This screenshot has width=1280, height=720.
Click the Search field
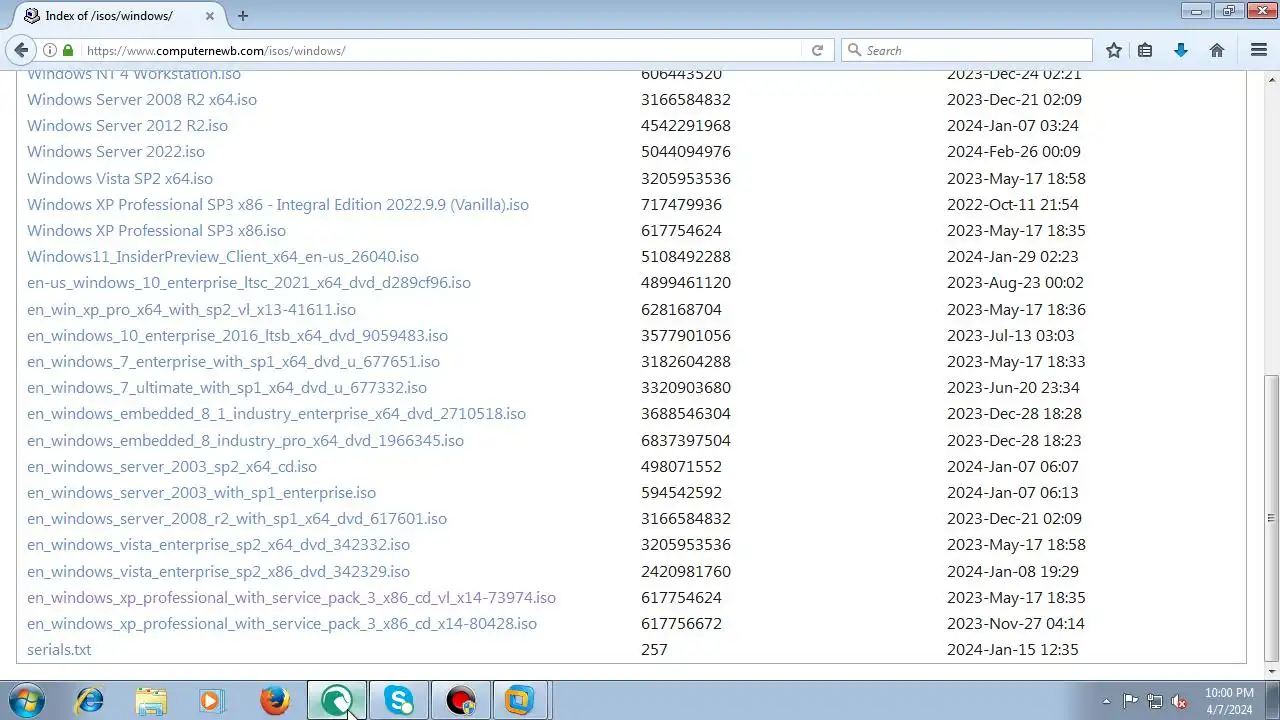click(967, 50)
